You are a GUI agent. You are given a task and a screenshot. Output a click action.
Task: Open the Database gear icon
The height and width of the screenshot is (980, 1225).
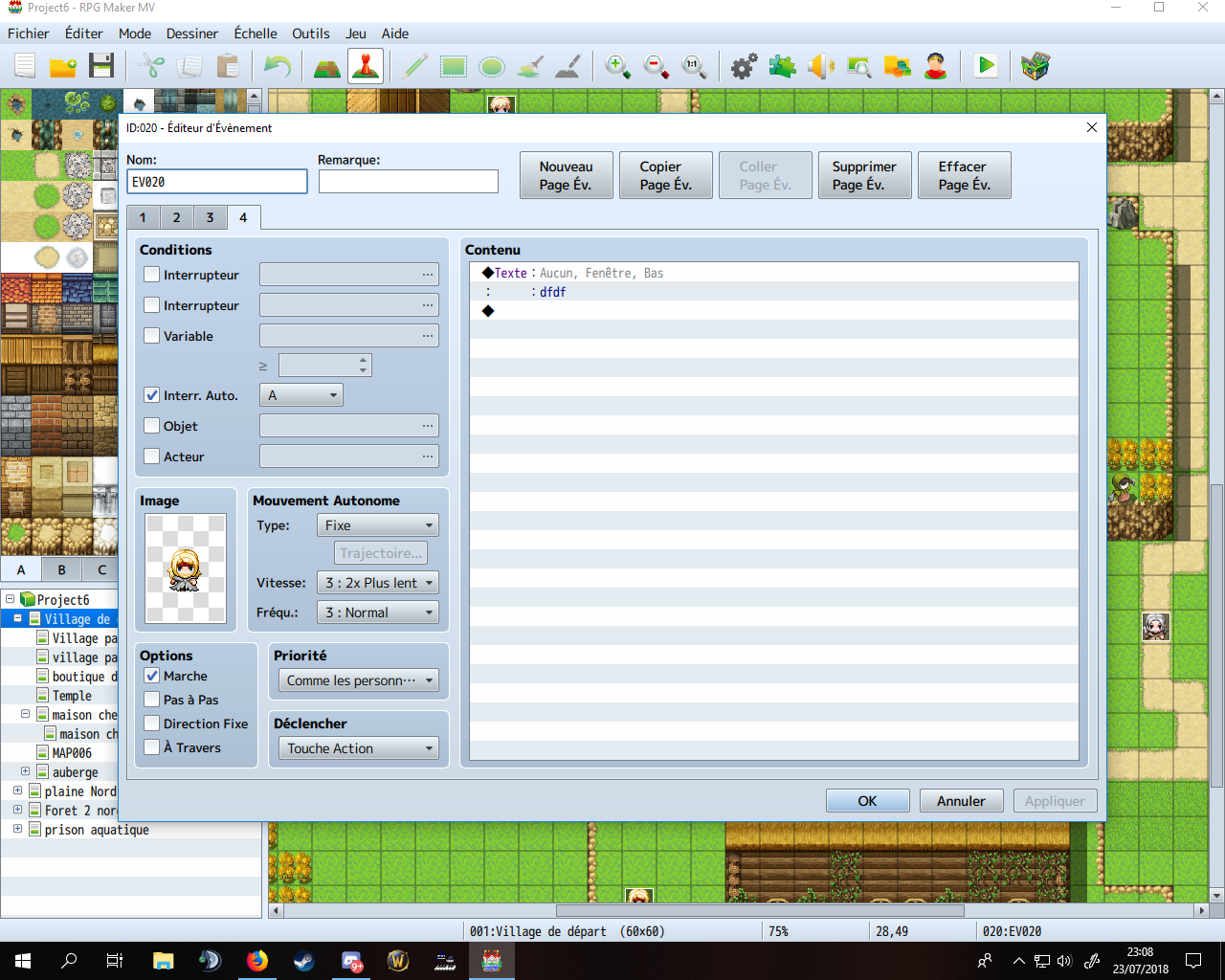point(744,66)
